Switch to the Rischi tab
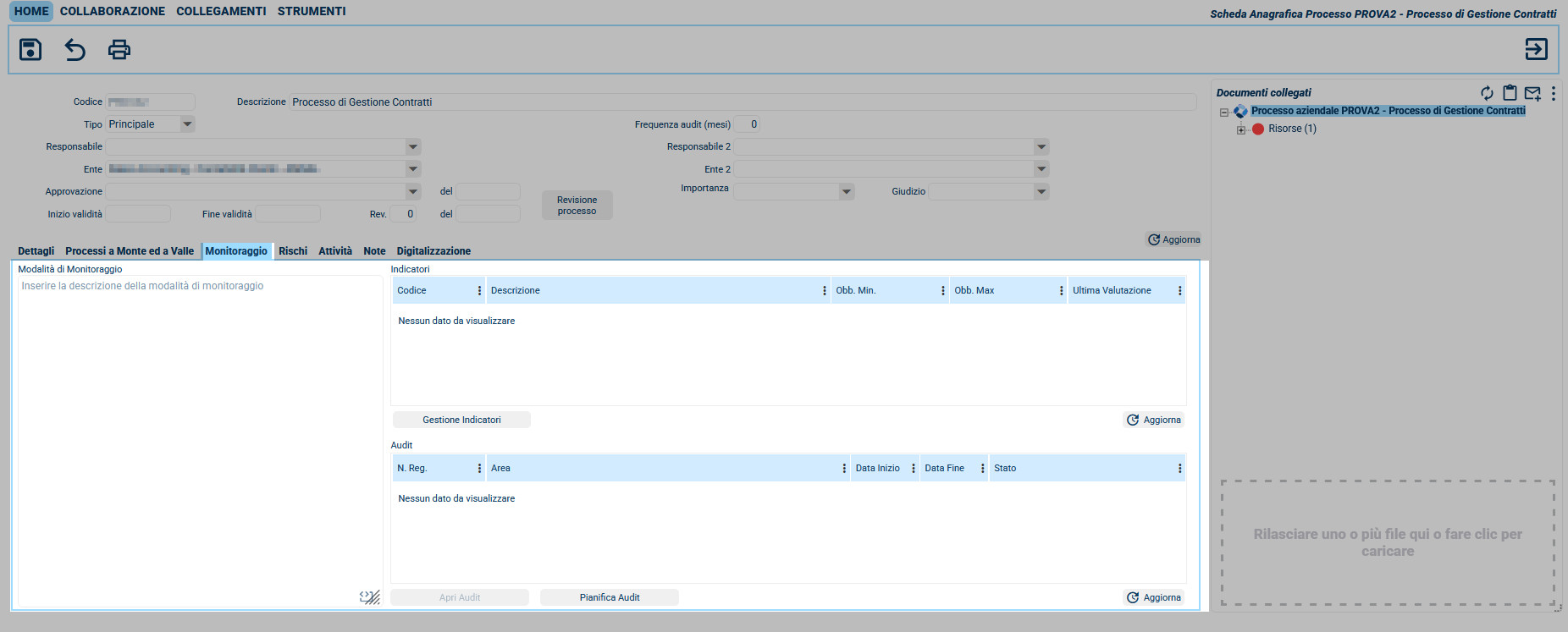 click(x=293, y=251)
